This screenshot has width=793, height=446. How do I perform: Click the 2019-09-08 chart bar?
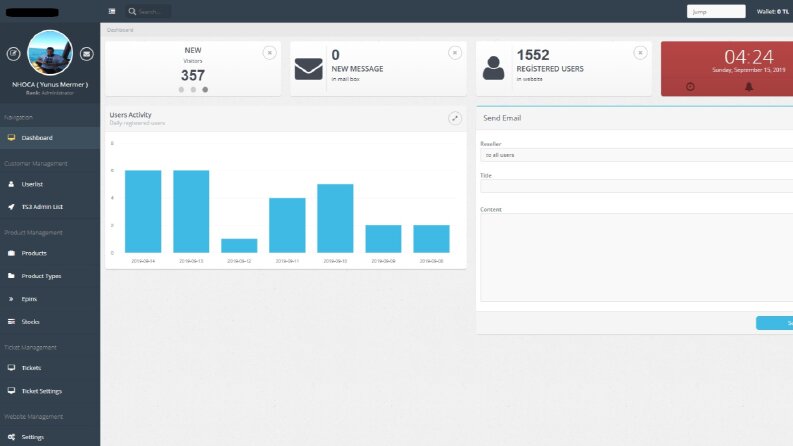click(431, 239)
